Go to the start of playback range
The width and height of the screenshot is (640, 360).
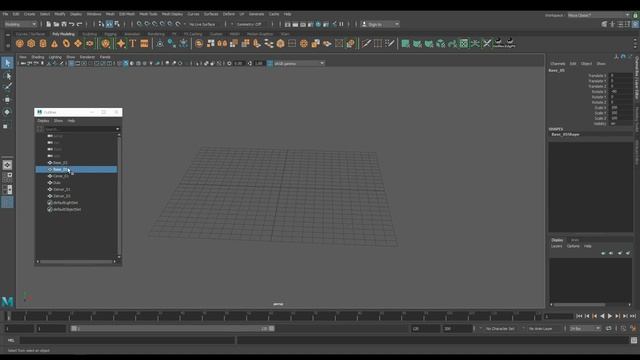(x=579, y=316)
